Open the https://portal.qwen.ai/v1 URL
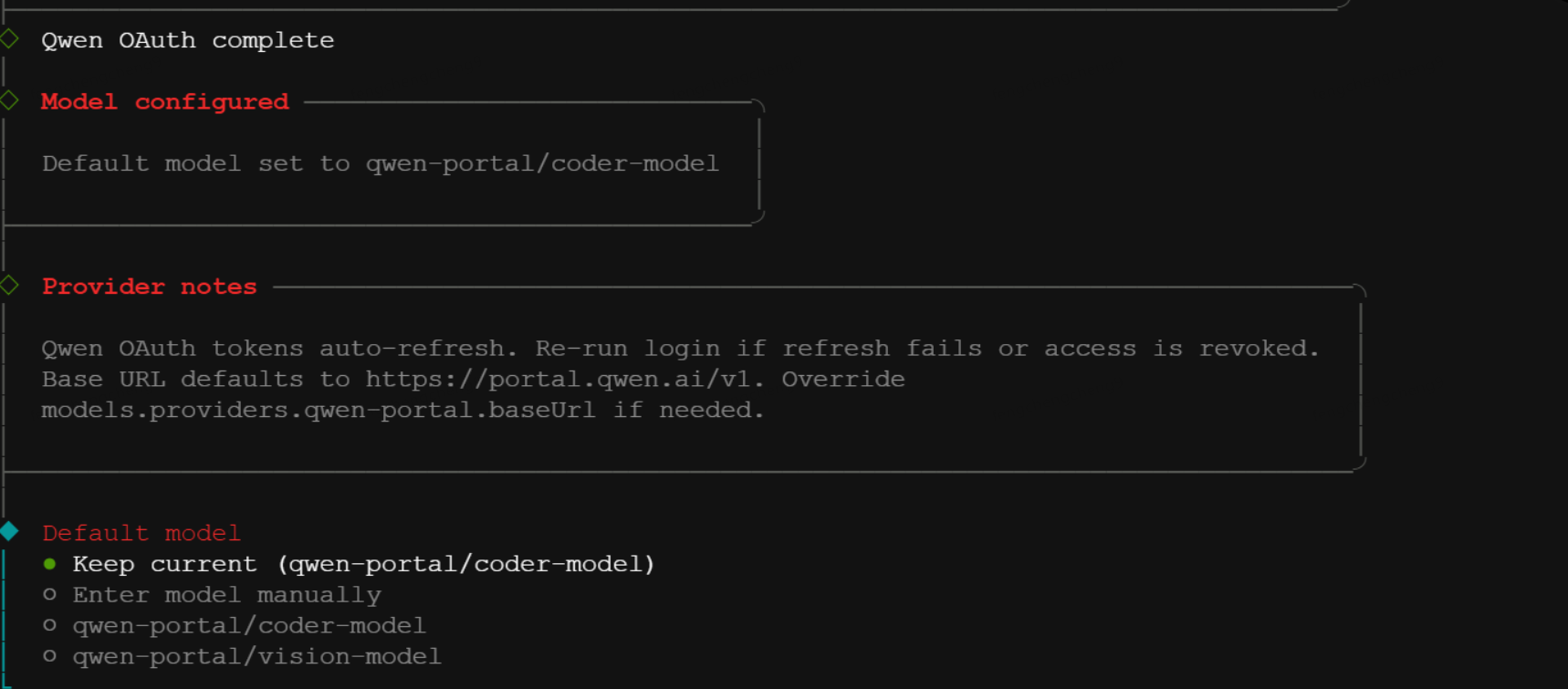The width and height of the screenshot is (1568, 689). click(558, 379)
